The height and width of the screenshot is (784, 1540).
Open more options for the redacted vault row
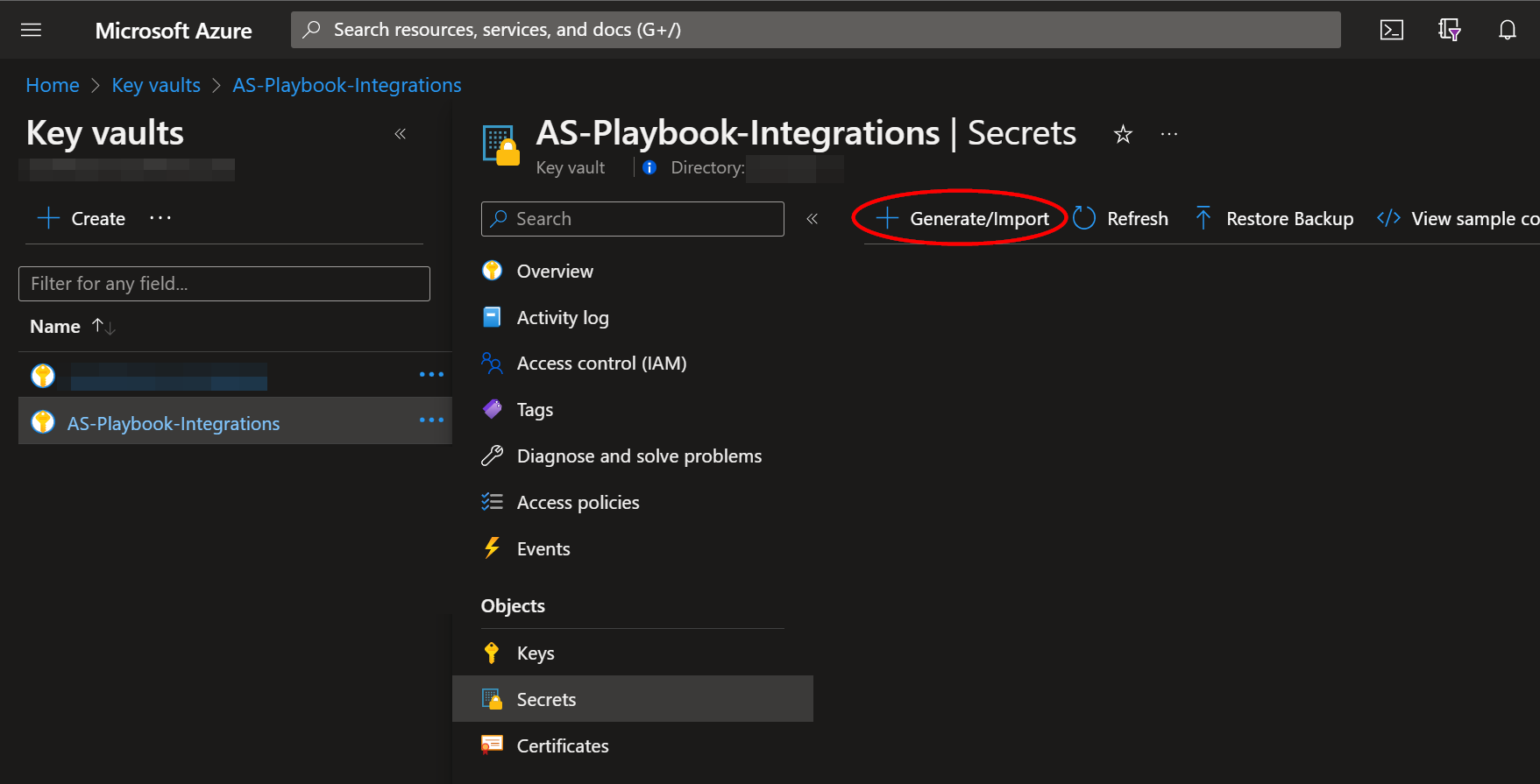pyautogui.click(x=431, y=375)
